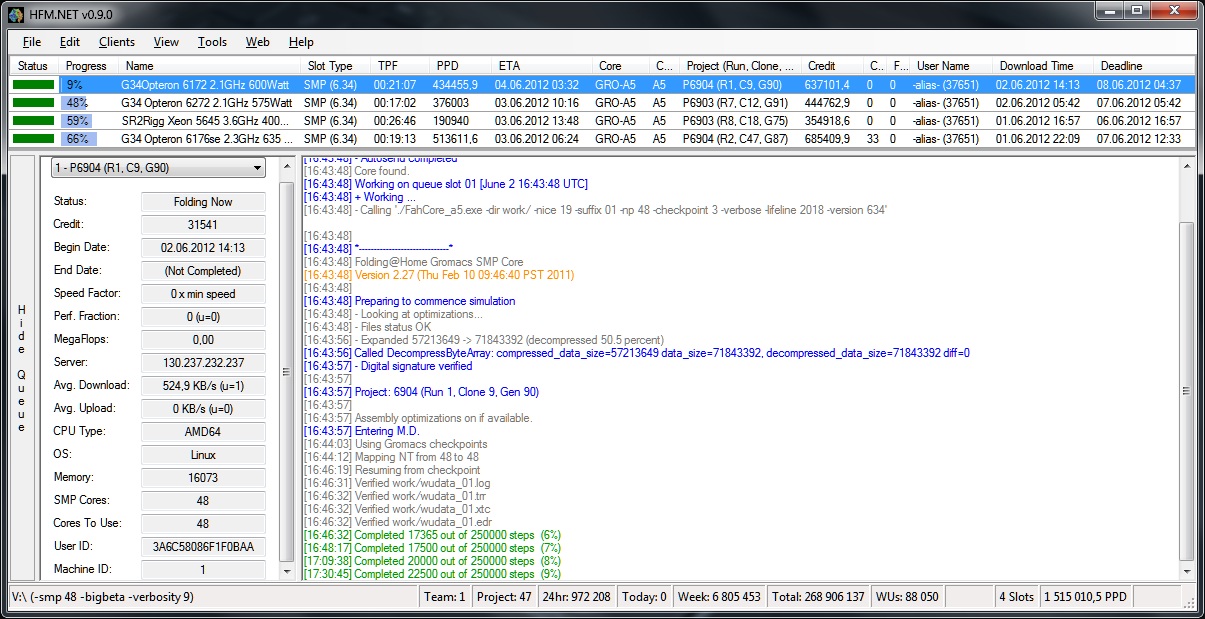Open the Help menu
This screenshot has height=619, width=1205.
(x=301, y=42)
